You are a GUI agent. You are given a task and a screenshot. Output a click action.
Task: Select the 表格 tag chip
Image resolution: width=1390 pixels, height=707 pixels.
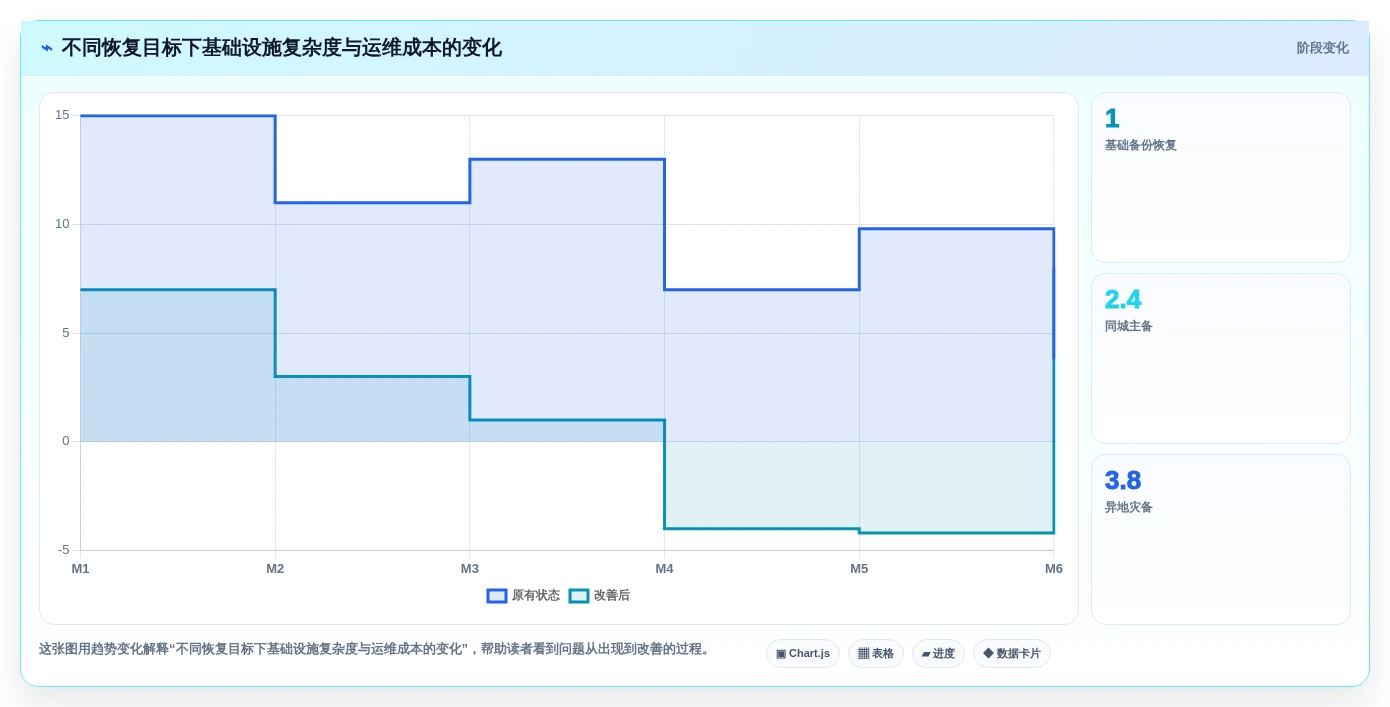click(876, 654)
